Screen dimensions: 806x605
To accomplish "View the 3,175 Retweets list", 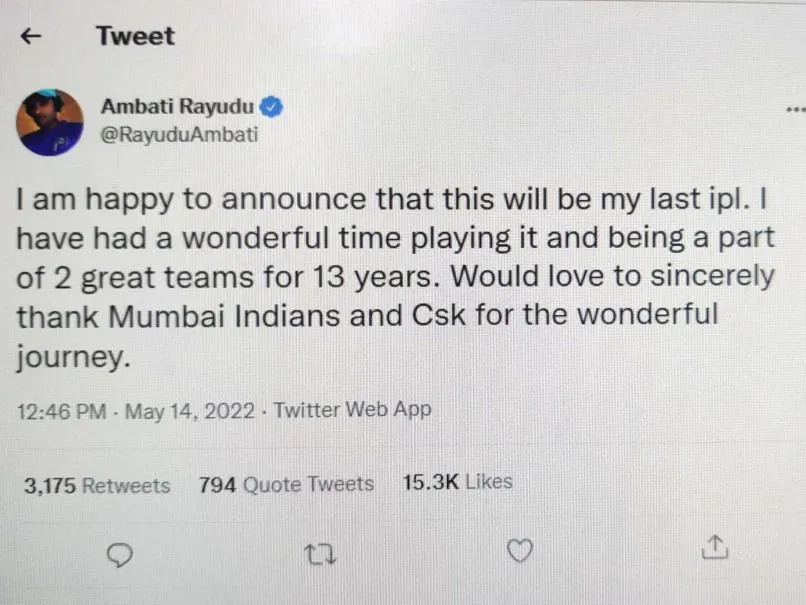I will pos(96,486).
